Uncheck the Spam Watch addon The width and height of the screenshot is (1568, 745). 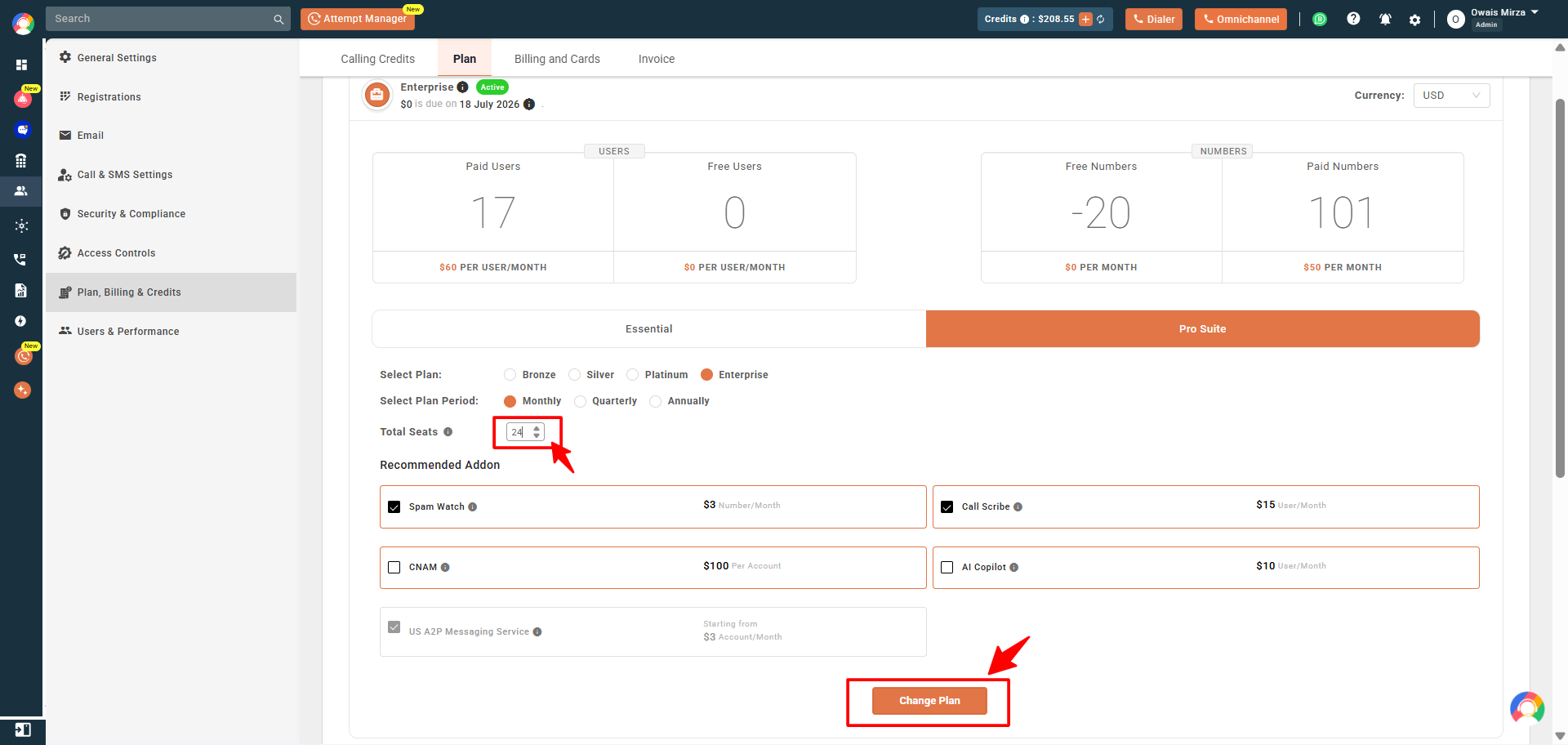pos(394,506)
